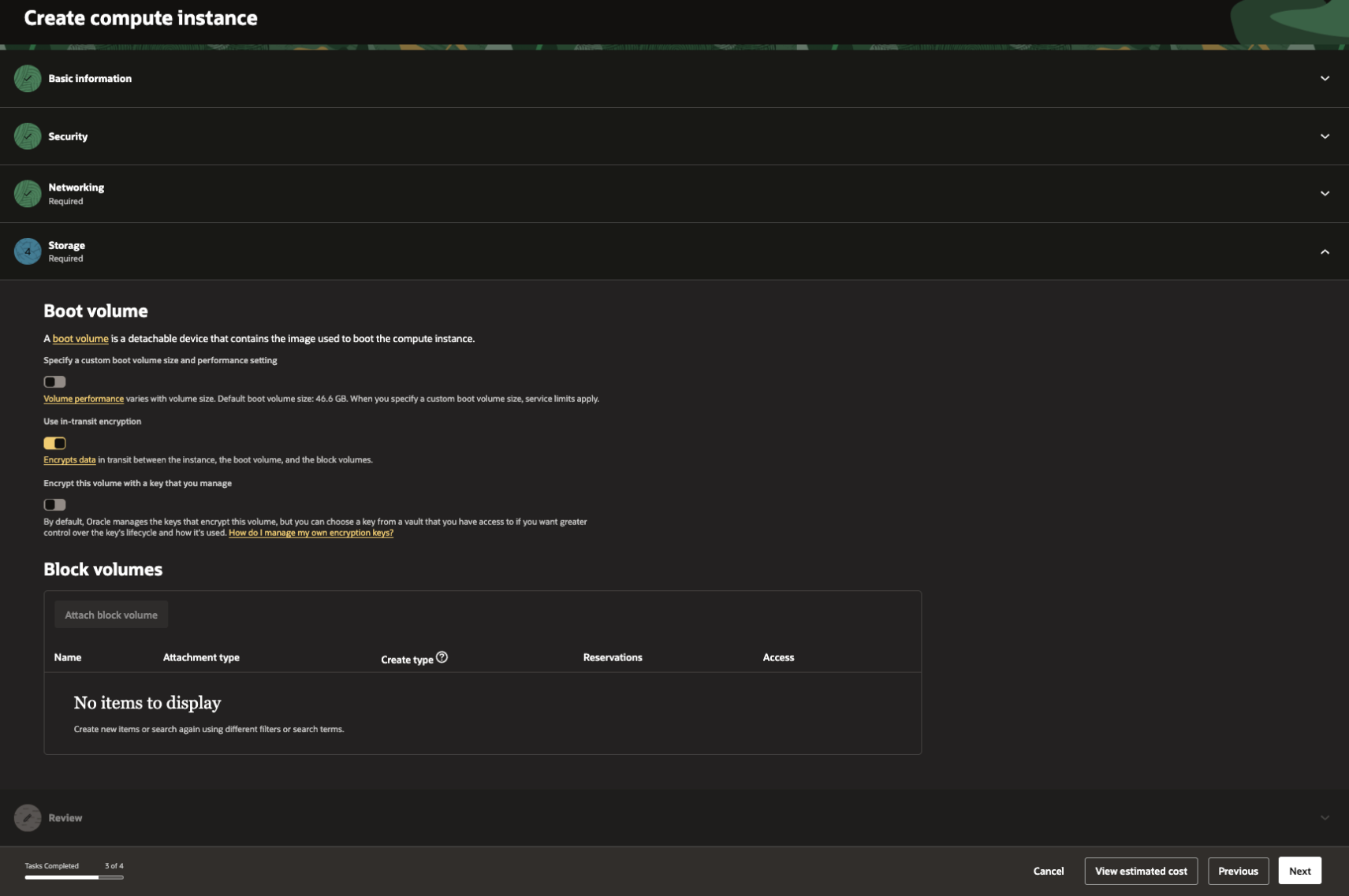Click the Networking step checkmark icon
Screen dimensions: 1349x896
click(28, 194)
